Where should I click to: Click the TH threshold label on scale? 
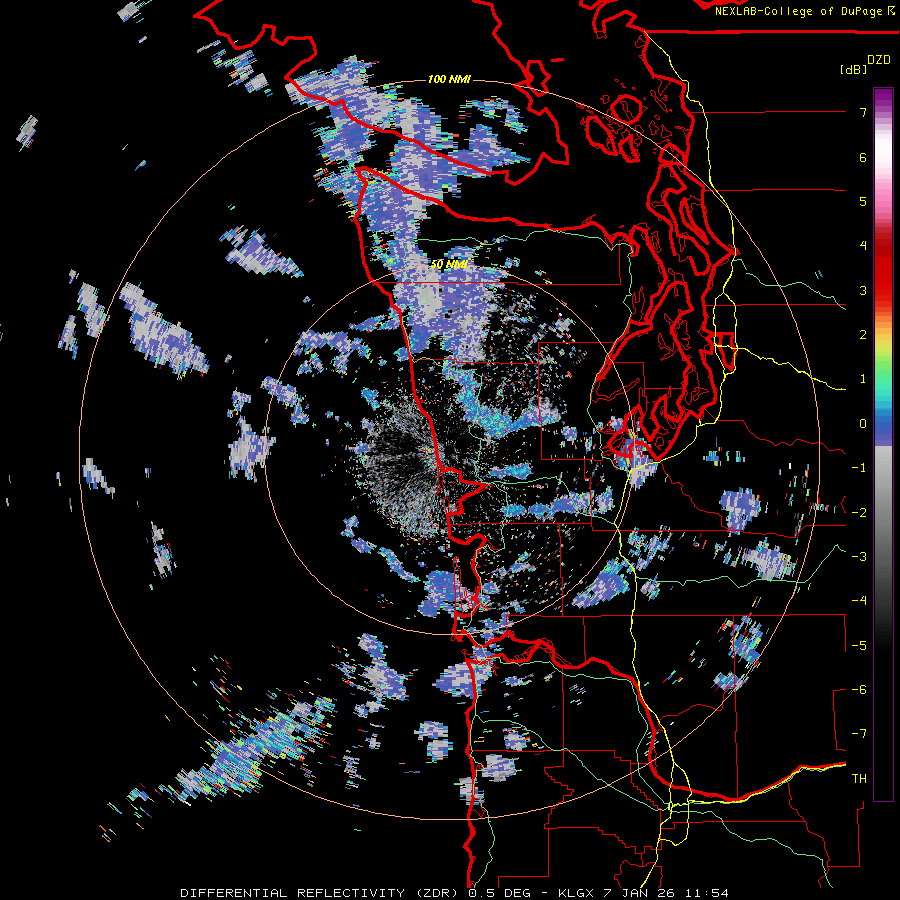click(859, 779)
